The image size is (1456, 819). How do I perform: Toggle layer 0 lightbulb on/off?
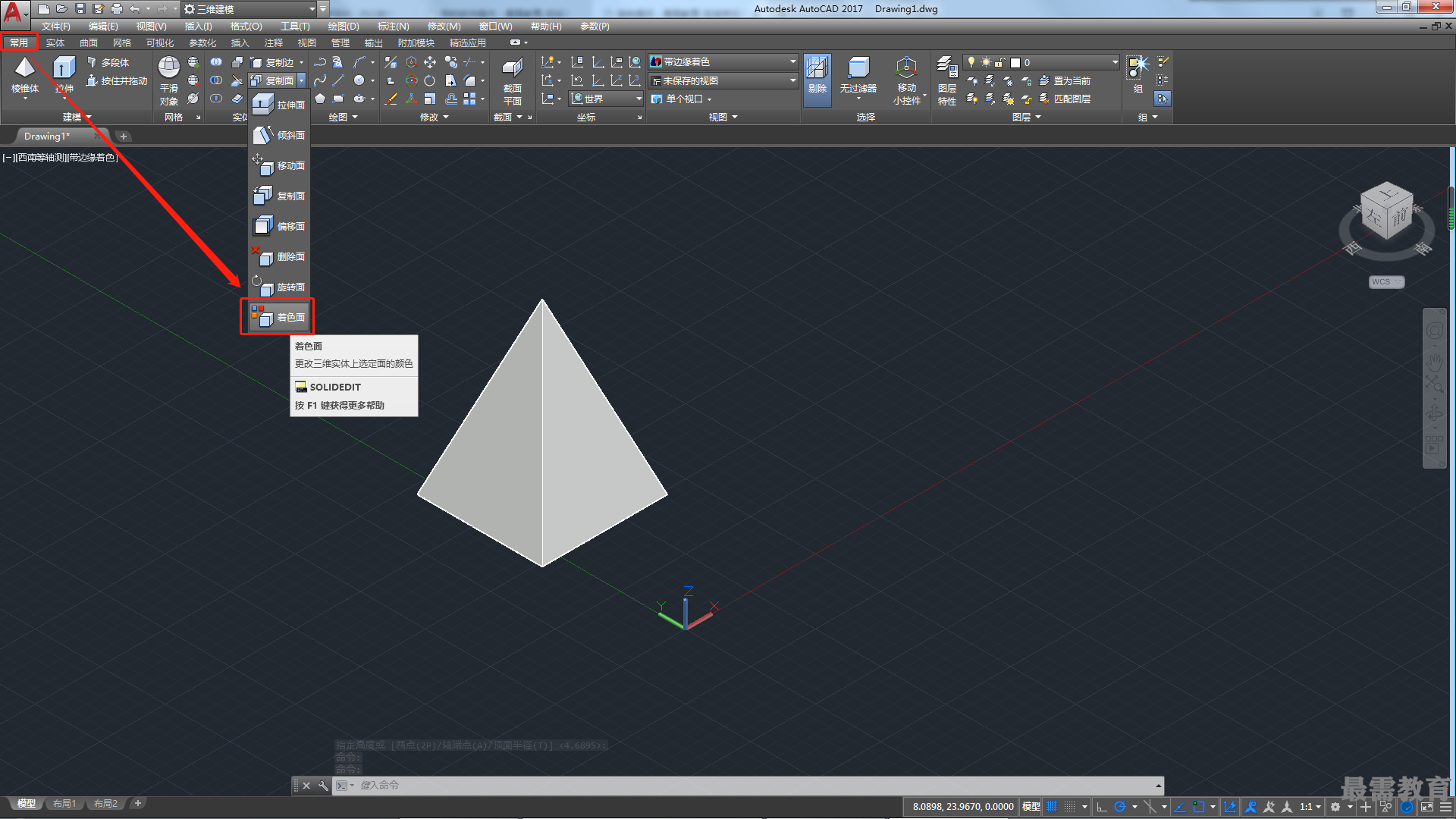point(971,62)
